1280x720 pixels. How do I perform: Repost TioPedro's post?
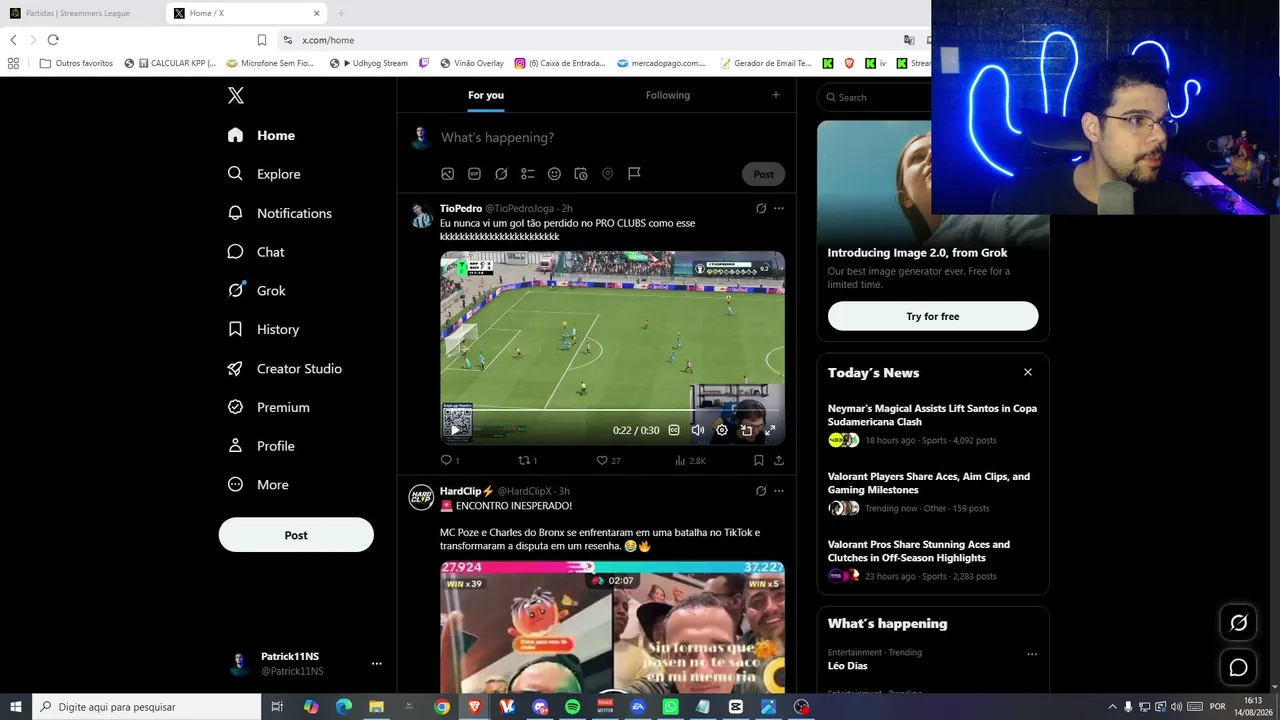pyautogui.click(x=527, y=461)
